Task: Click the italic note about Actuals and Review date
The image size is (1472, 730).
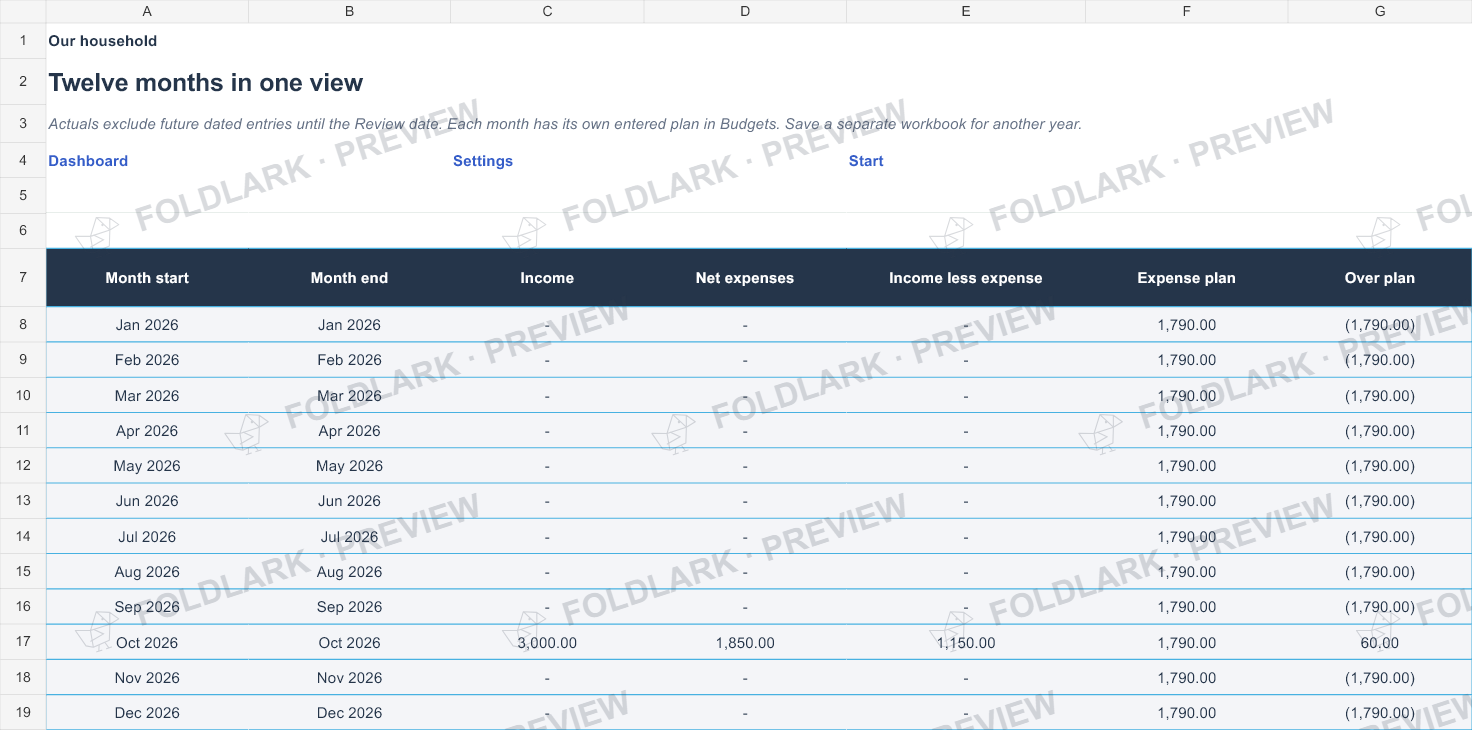Action: [x=565, y=124]
